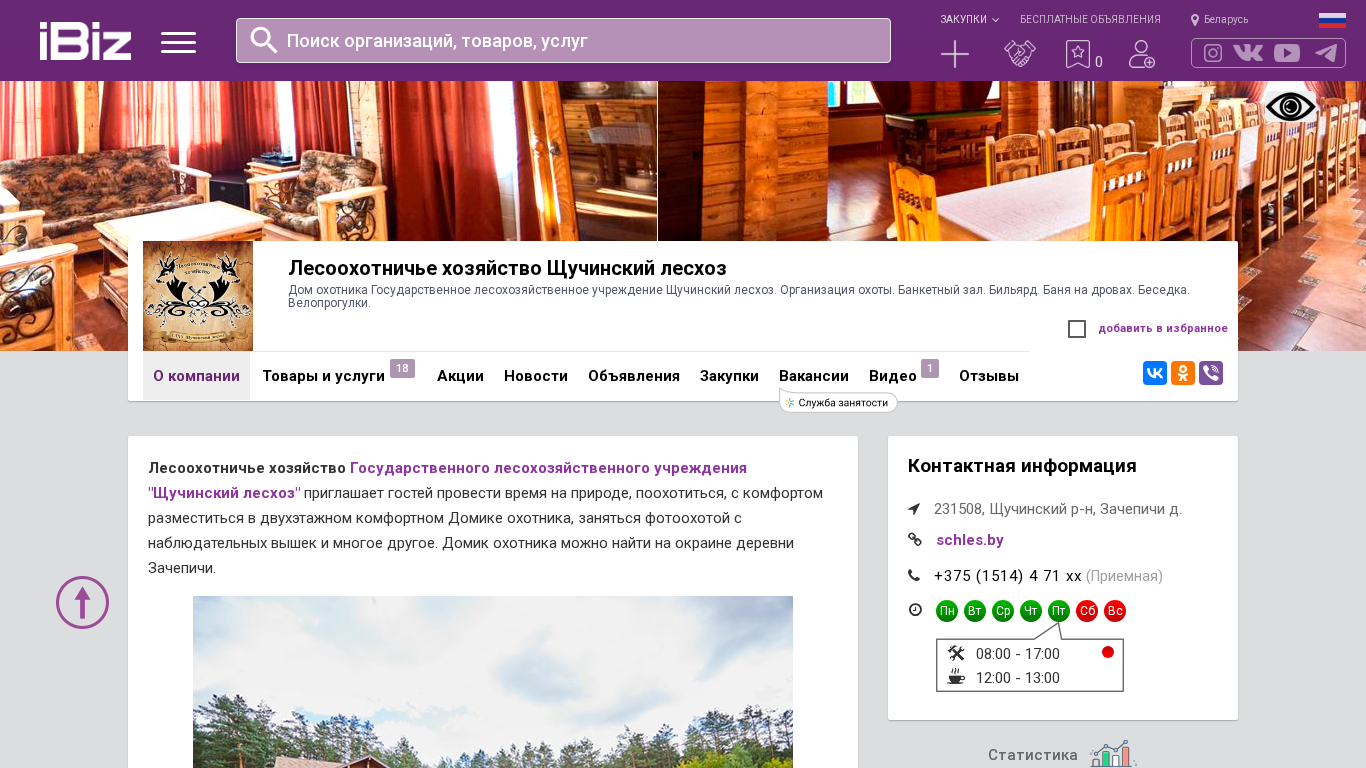Image resolution: width=1366 pixels, height=768 pixels.
Task: Click the search magnifier icon
Action: (x=264, y=40)
